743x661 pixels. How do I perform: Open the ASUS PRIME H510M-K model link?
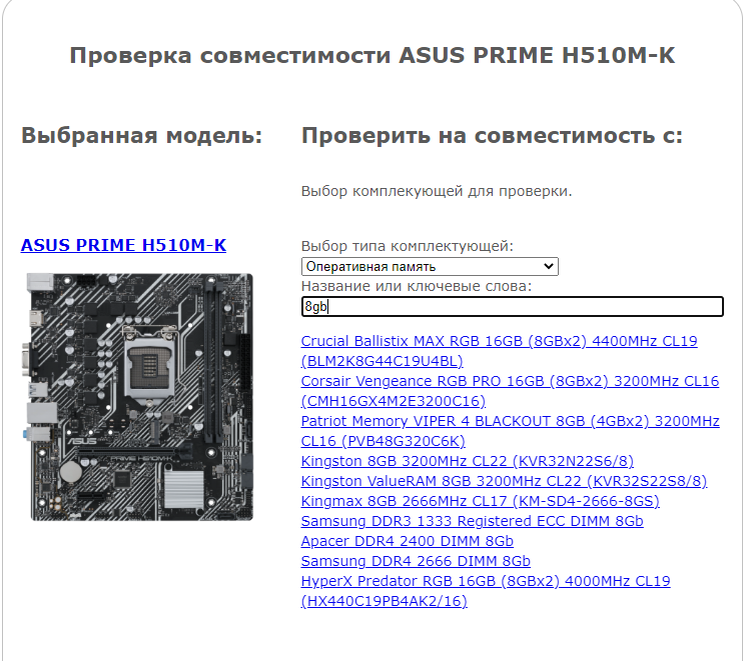pyautogui.click(x=123, y=245)
